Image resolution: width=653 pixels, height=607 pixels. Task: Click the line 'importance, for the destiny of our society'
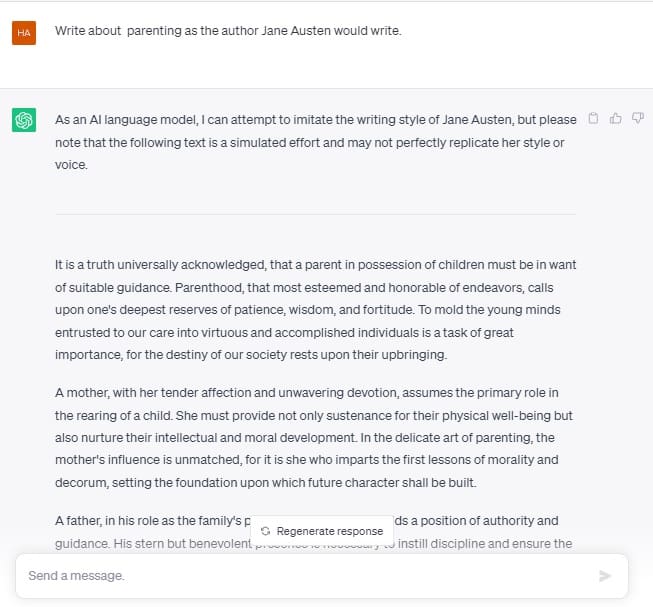[251, 355]
